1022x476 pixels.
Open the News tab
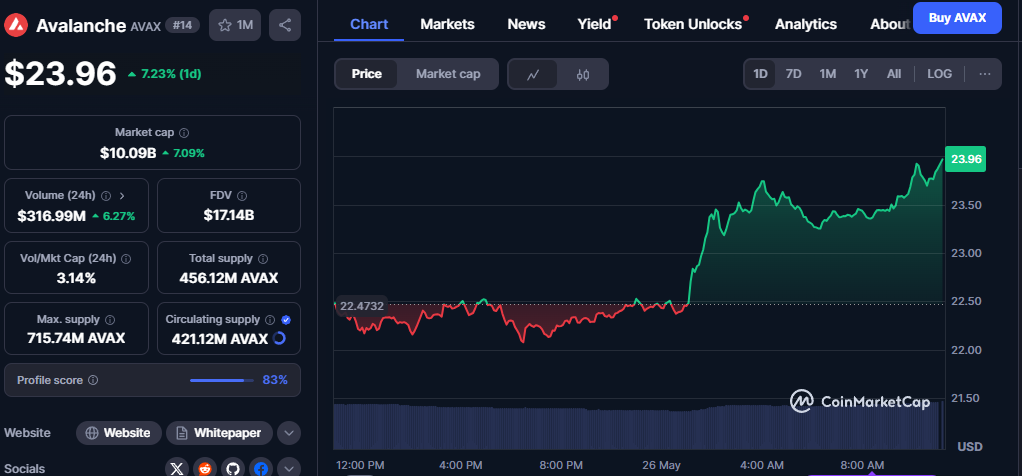[526, 24]
